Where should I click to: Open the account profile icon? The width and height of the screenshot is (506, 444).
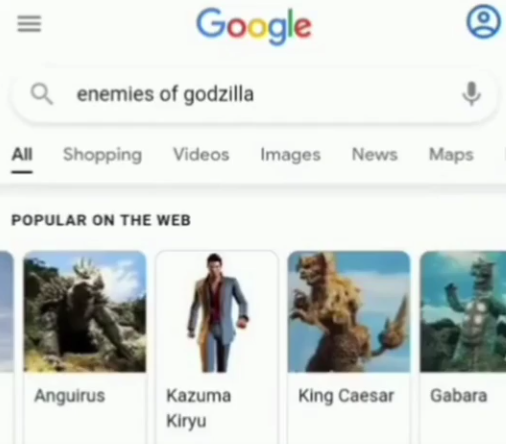(483, 22)
